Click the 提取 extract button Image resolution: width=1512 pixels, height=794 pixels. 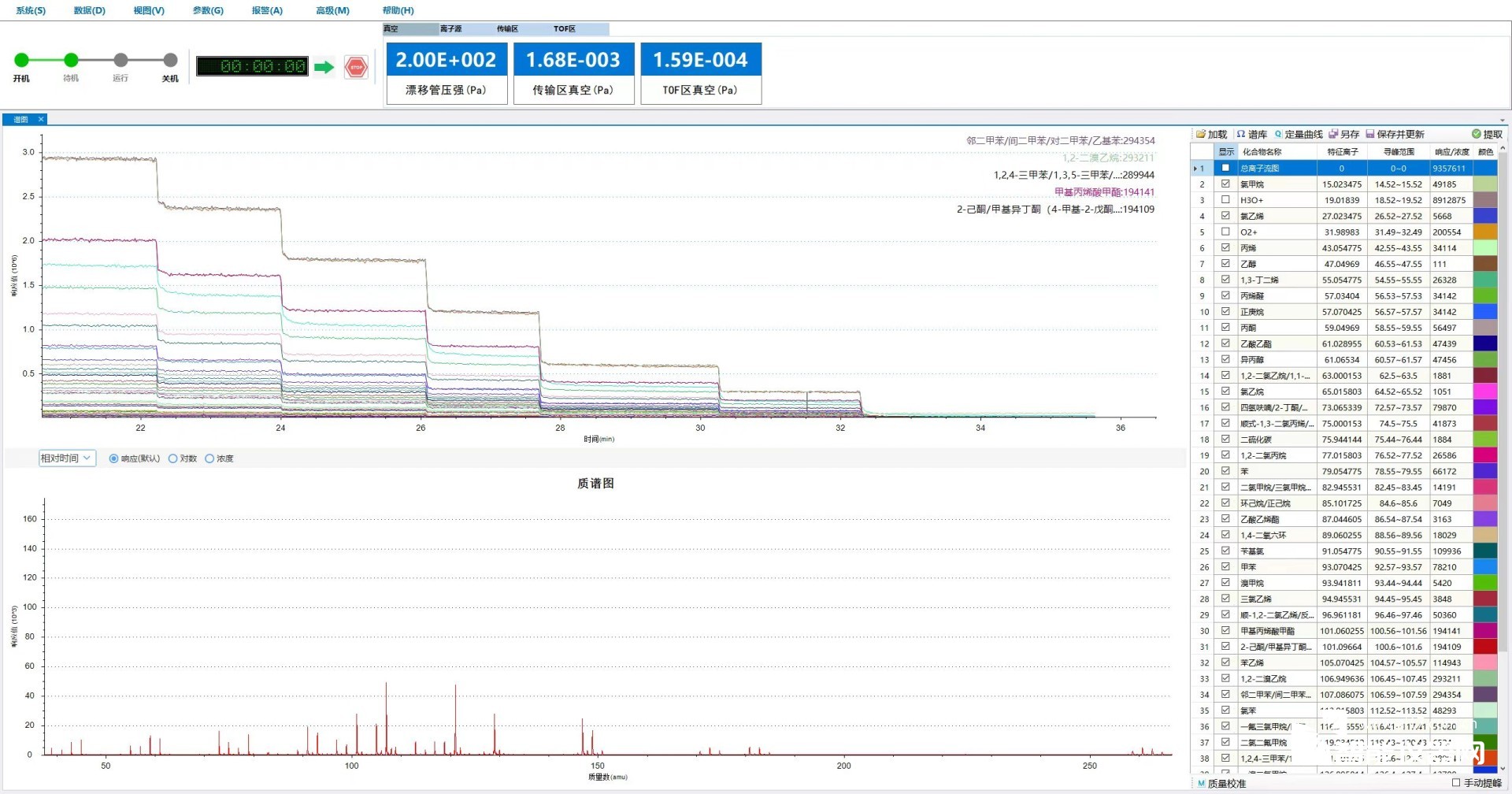coord(1487,134)
